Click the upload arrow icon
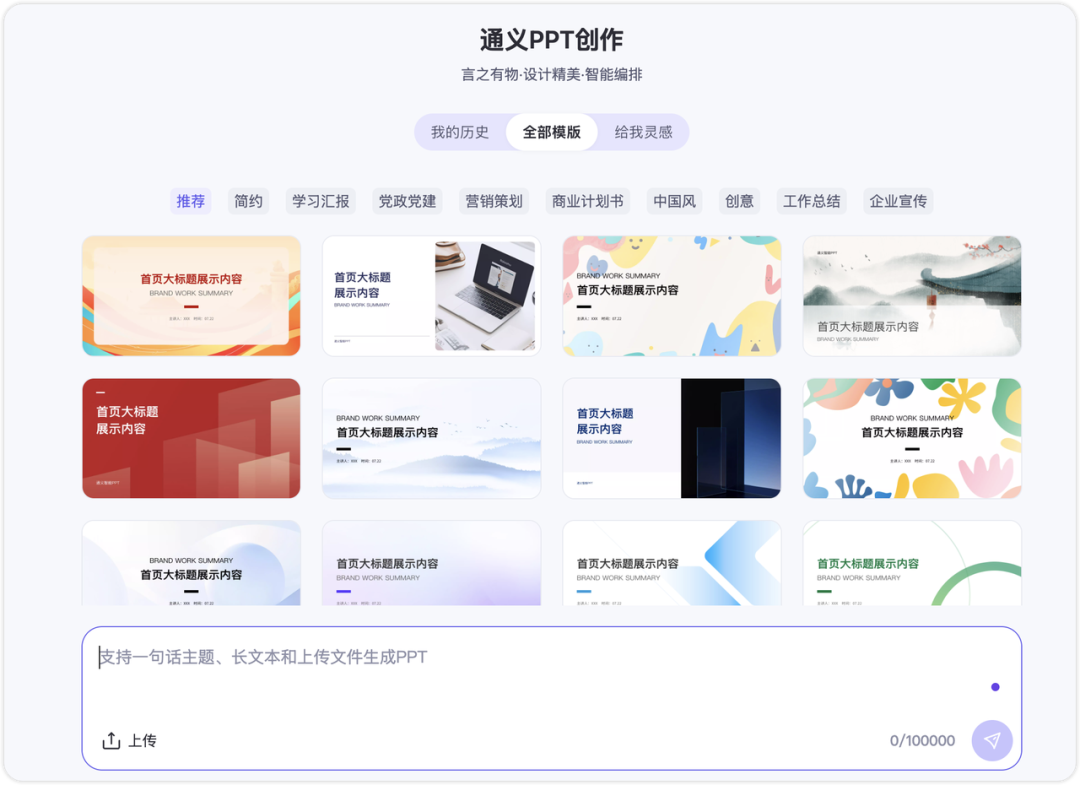This screenshot has width=1080, height=785. click(x=111, y=740)
